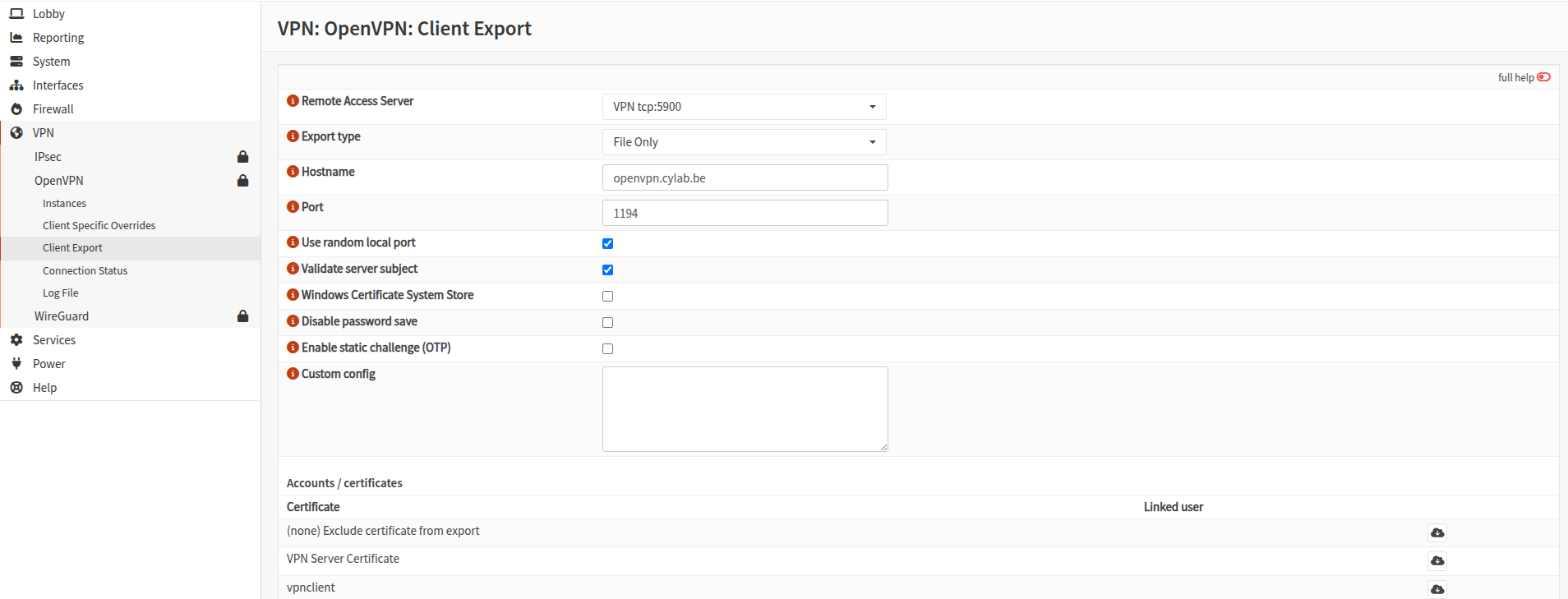Click the Firewall flame icon in sidebar

pyautogui.click(x=16, y=109)
